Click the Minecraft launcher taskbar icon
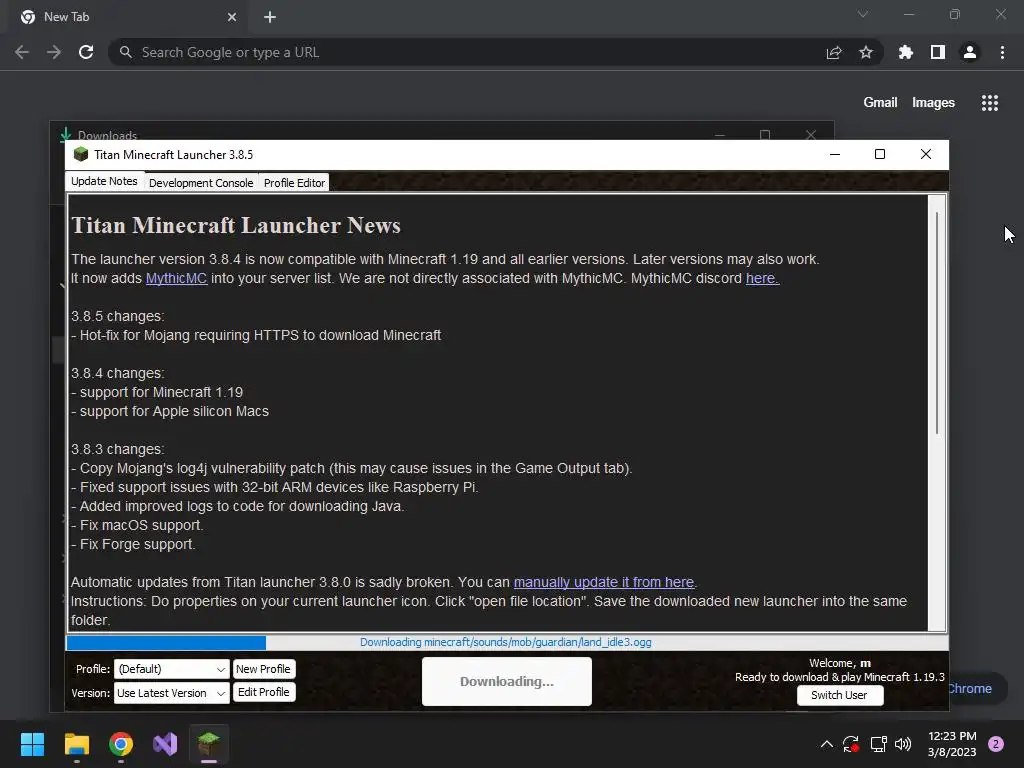This screenshot has width=1024, height=768. [x=209, y=744]
